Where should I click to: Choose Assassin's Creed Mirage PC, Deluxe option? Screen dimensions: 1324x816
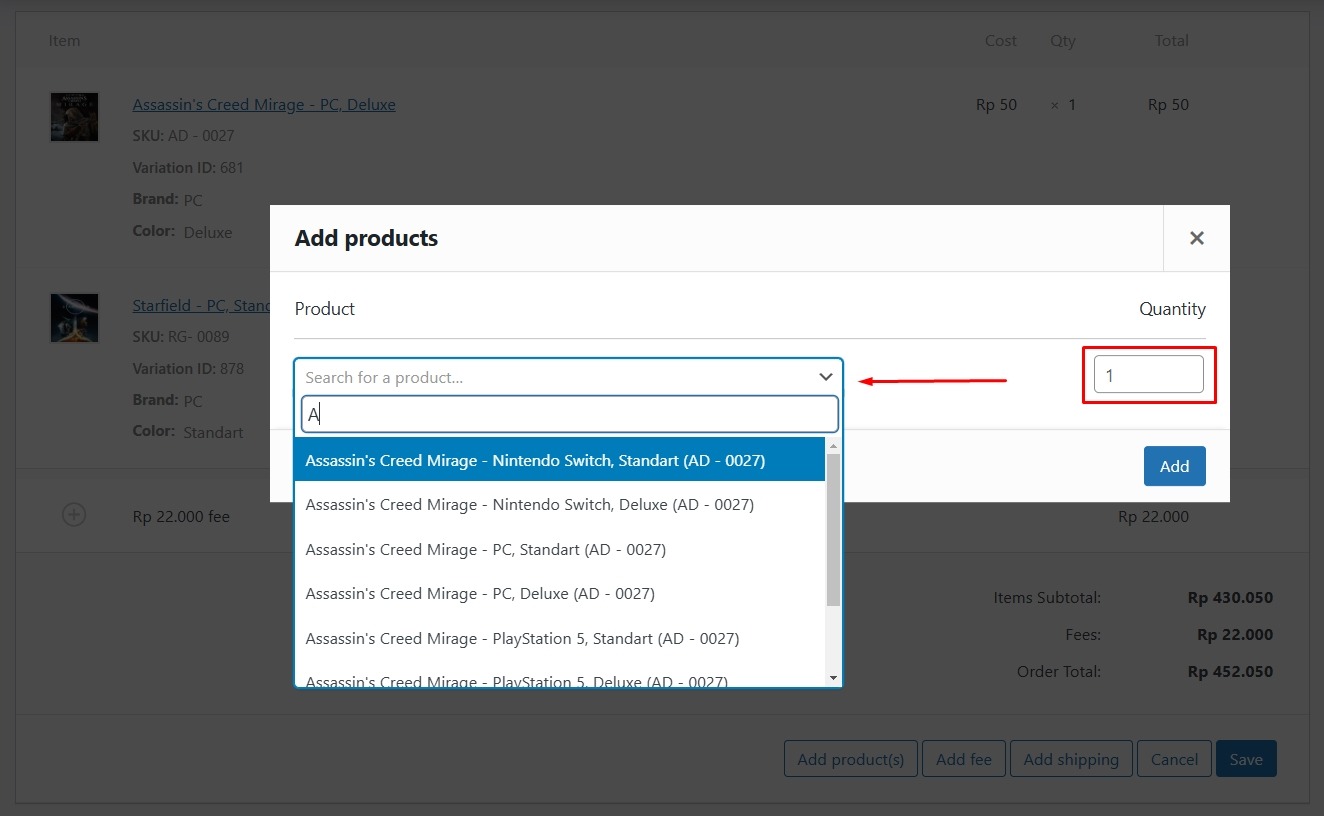tap(560, 593)
